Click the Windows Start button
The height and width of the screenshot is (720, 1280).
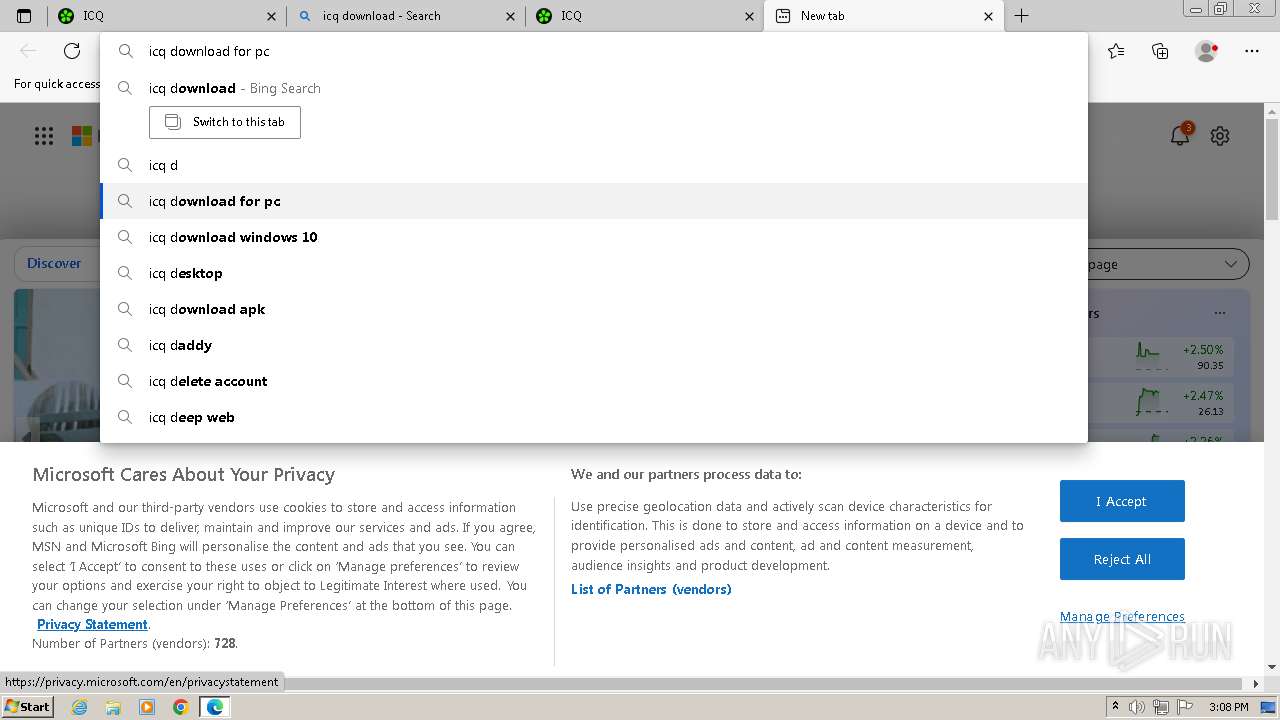(x=27, y=706)
